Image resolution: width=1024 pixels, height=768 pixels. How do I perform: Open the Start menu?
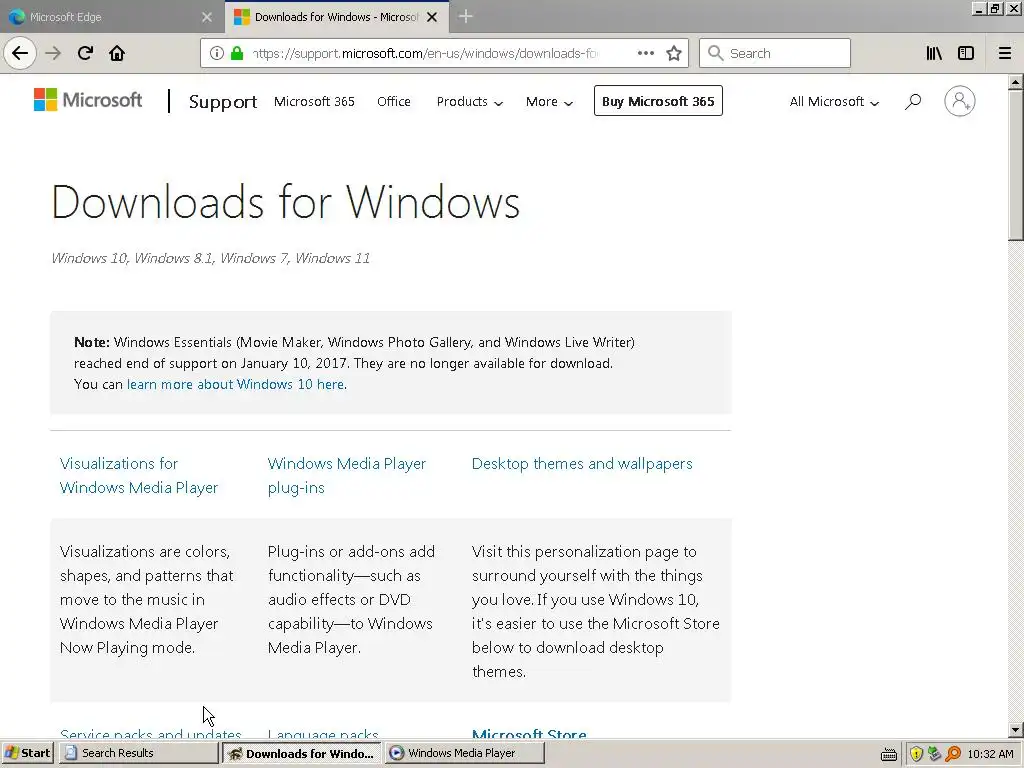pyautogui.click(x=27, y=753)
